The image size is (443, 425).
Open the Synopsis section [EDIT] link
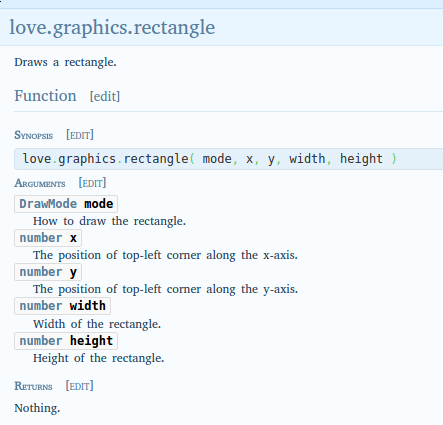[x=80, y=135]
